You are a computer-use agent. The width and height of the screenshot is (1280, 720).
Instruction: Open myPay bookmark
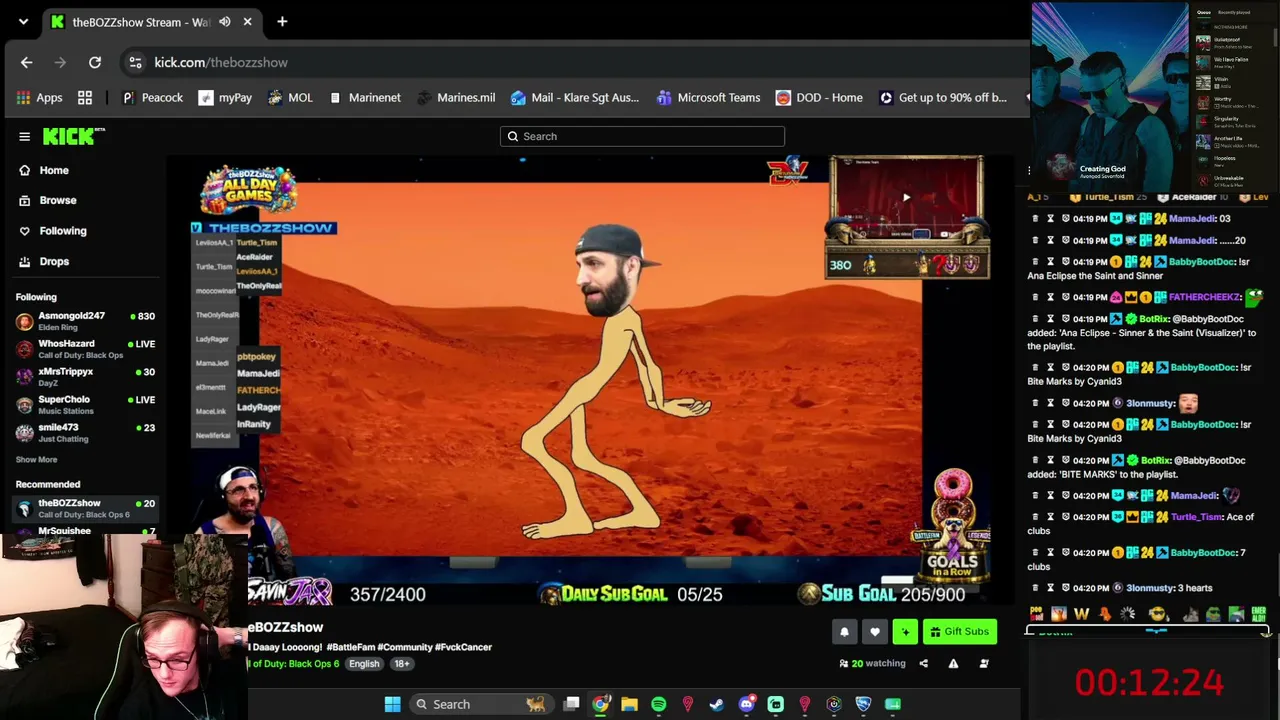[x=225, y=98]
